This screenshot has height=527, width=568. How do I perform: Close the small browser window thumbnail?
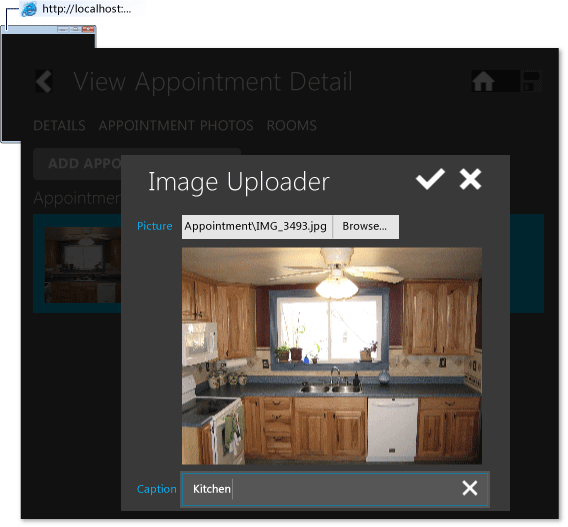coord(88,29)
